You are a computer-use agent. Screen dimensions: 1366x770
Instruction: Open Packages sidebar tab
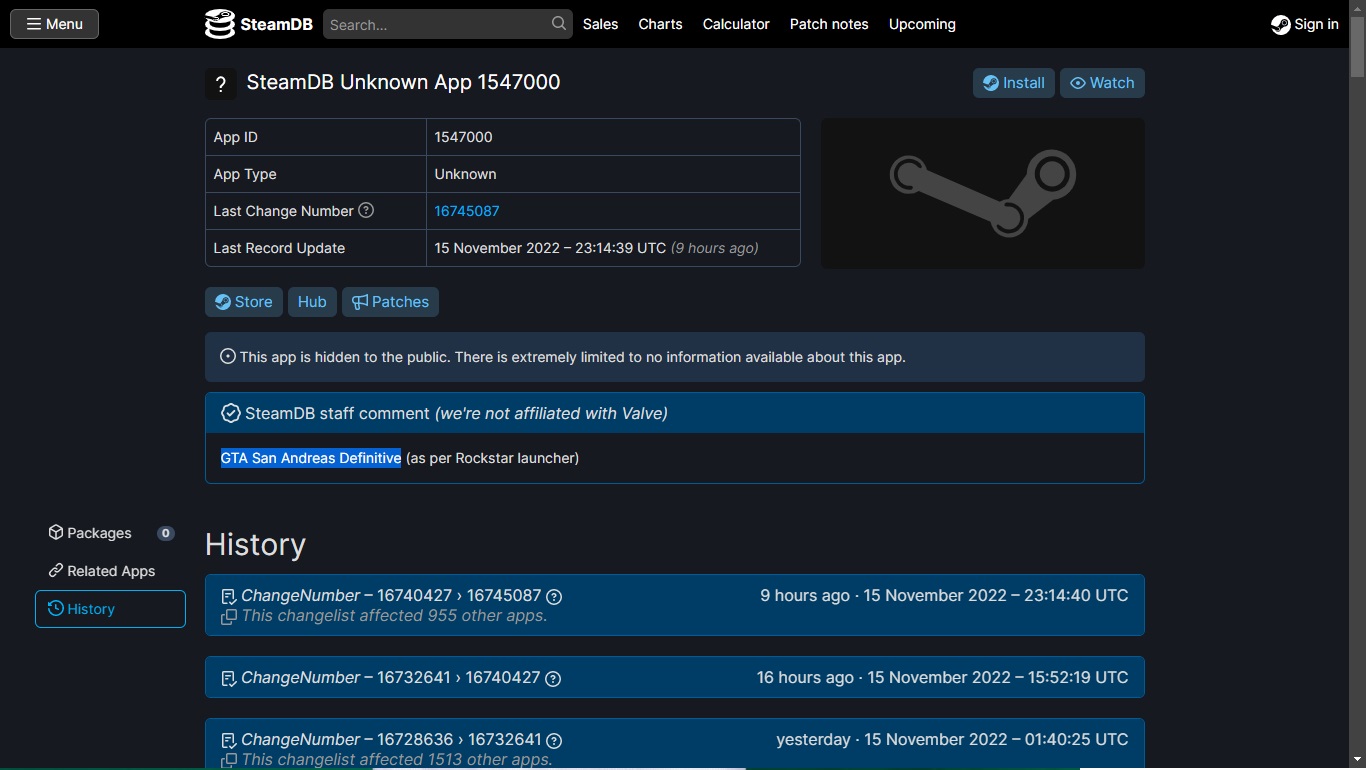(x=110, y=533)
